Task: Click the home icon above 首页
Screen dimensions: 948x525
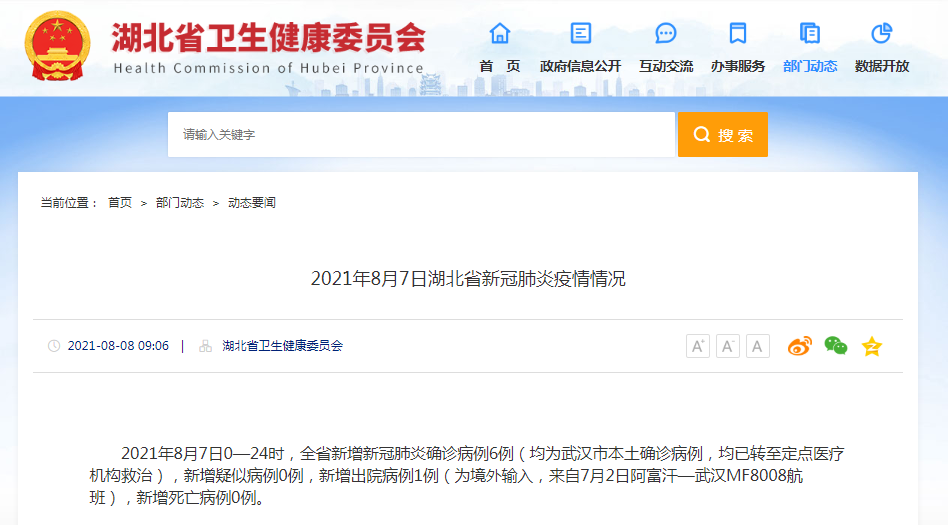Action: (500, 34)
